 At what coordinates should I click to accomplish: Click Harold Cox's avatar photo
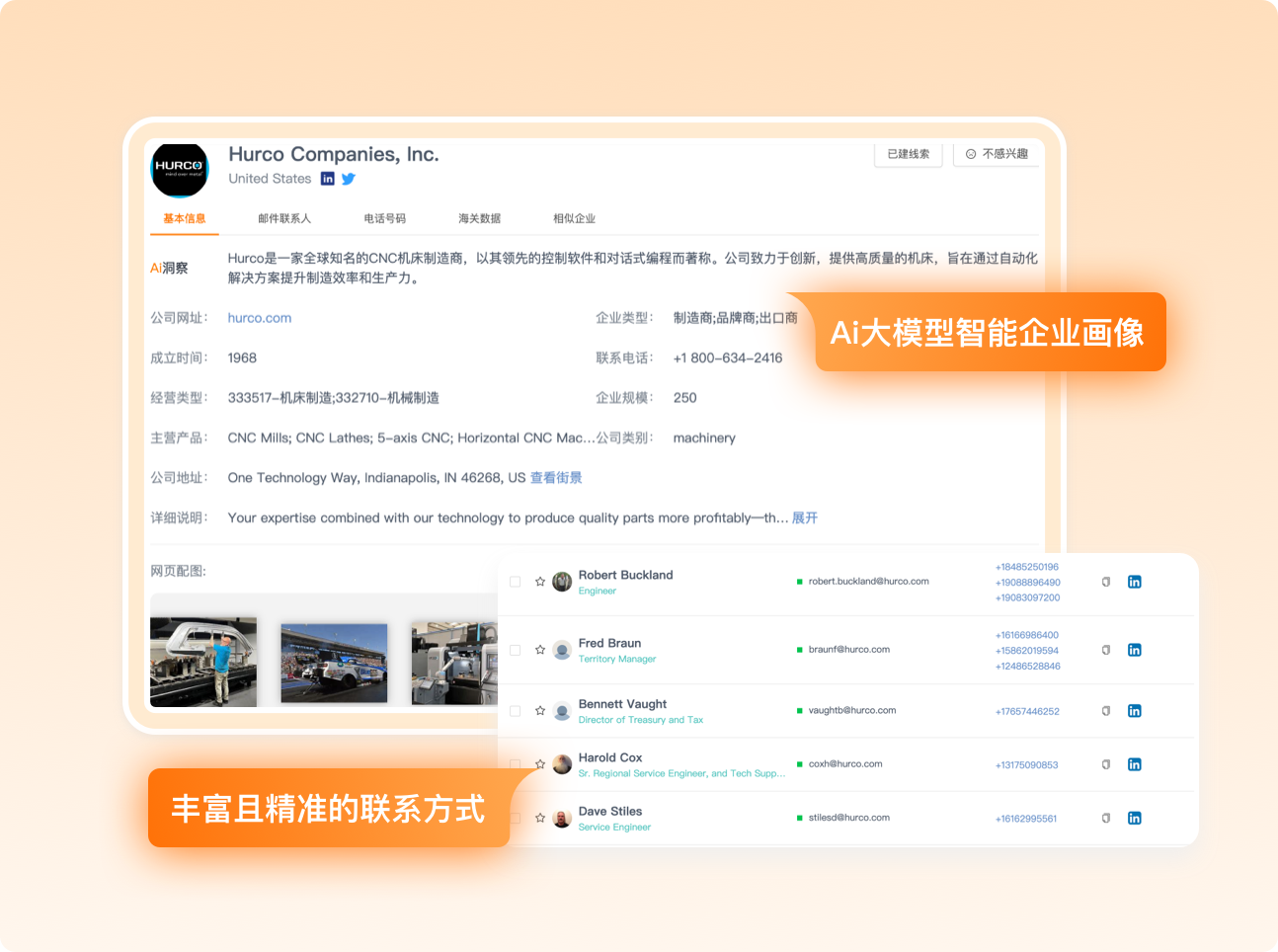click(562, 764)
